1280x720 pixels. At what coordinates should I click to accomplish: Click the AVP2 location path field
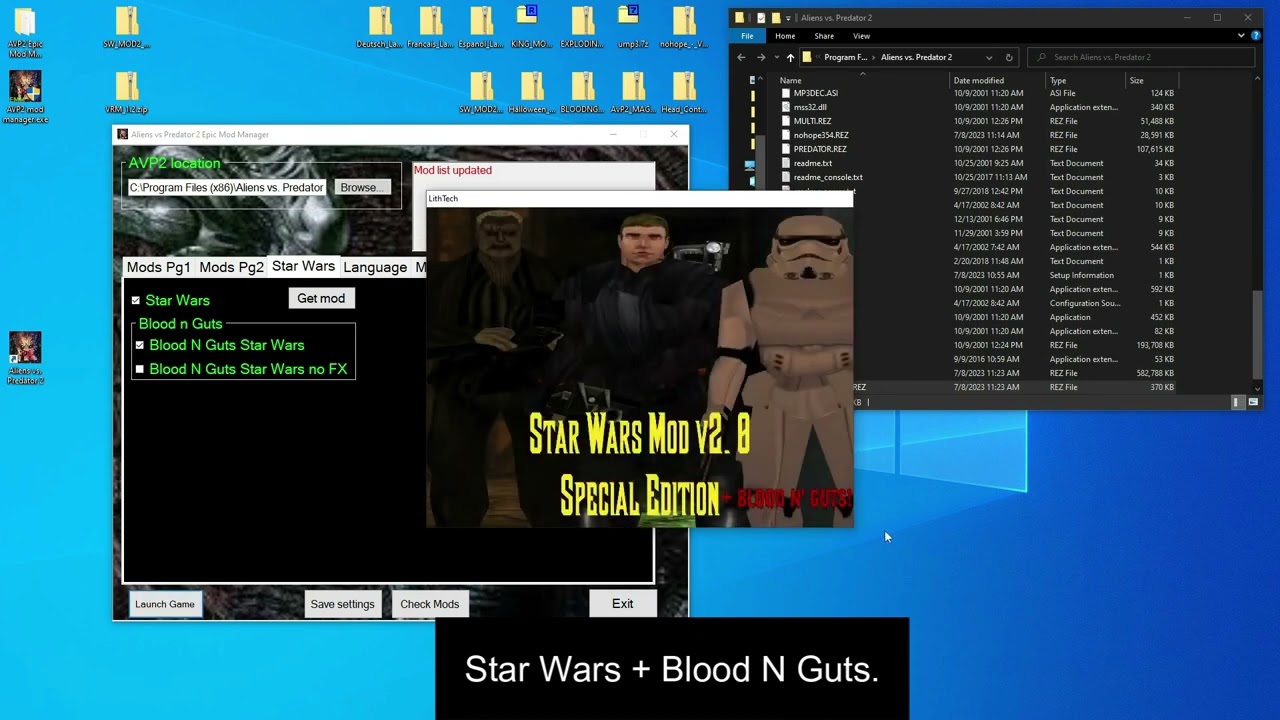[227, 187]
